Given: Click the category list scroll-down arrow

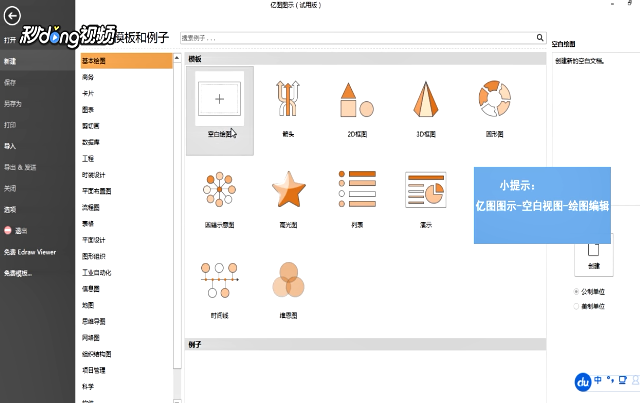Looking at the screenshot, I should tap(177, 401).
